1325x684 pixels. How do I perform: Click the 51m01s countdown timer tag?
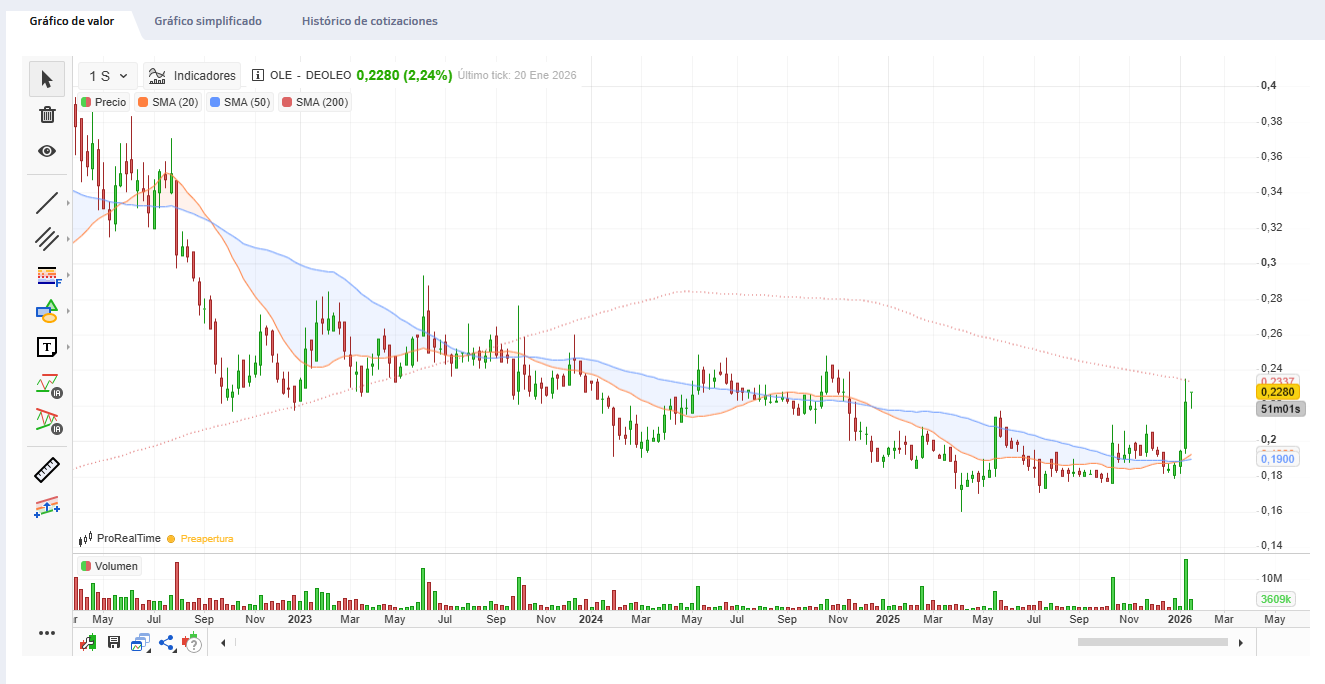coord(1280,408)
